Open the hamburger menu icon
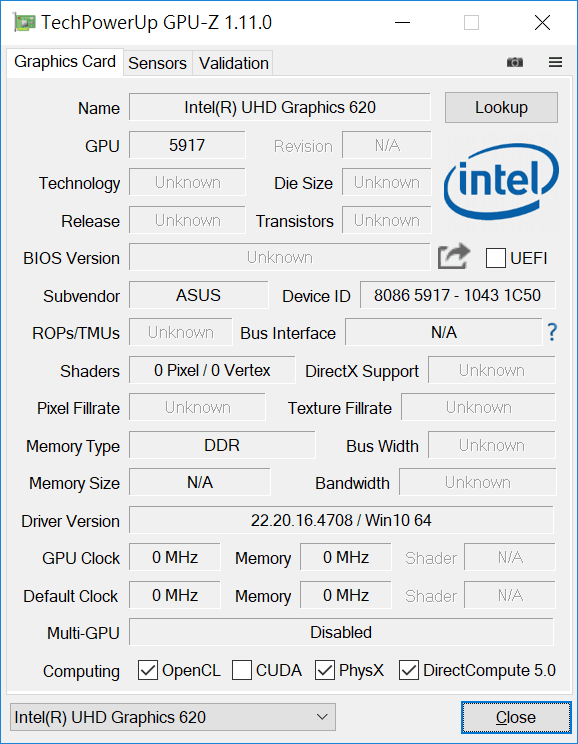This screenshot has height=744, width=578. [x=555, y=62]
